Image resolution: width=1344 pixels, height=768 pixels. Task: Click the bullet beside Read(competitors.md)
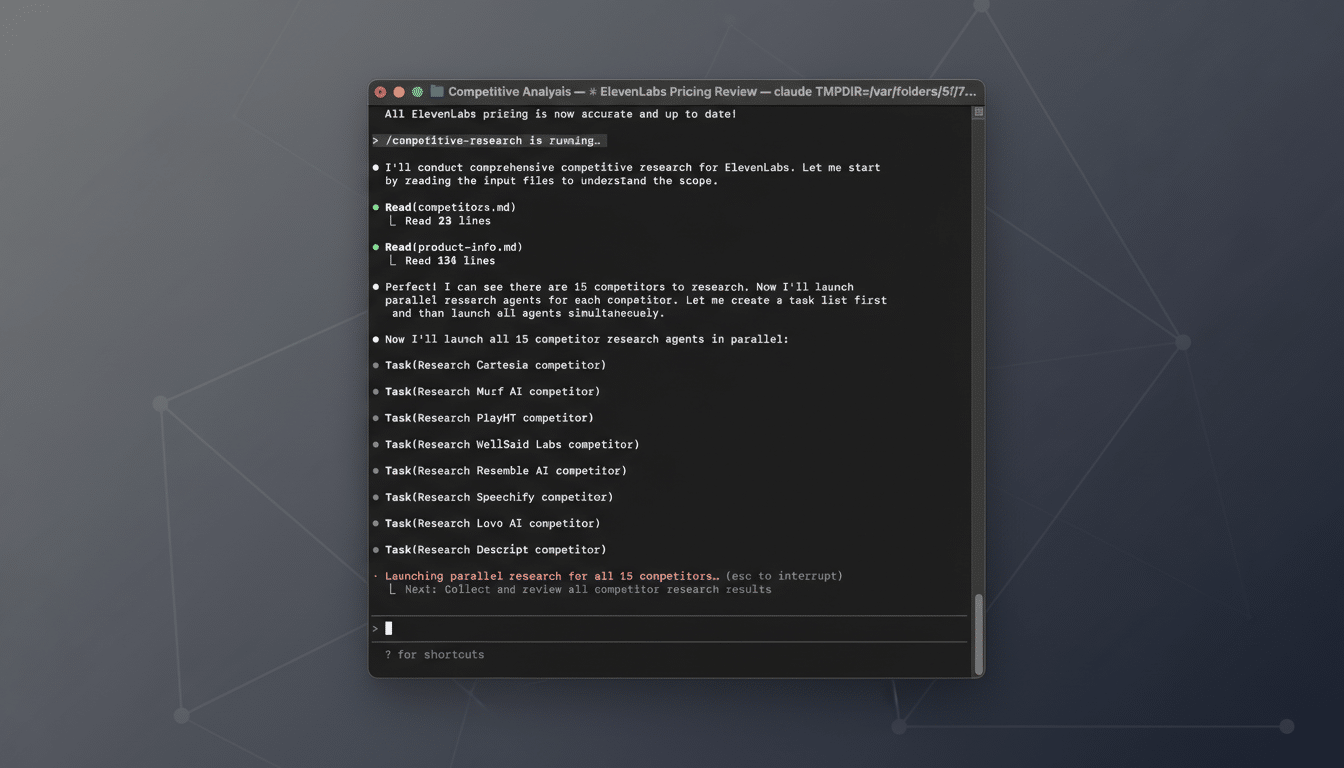(x=377, y=207)
